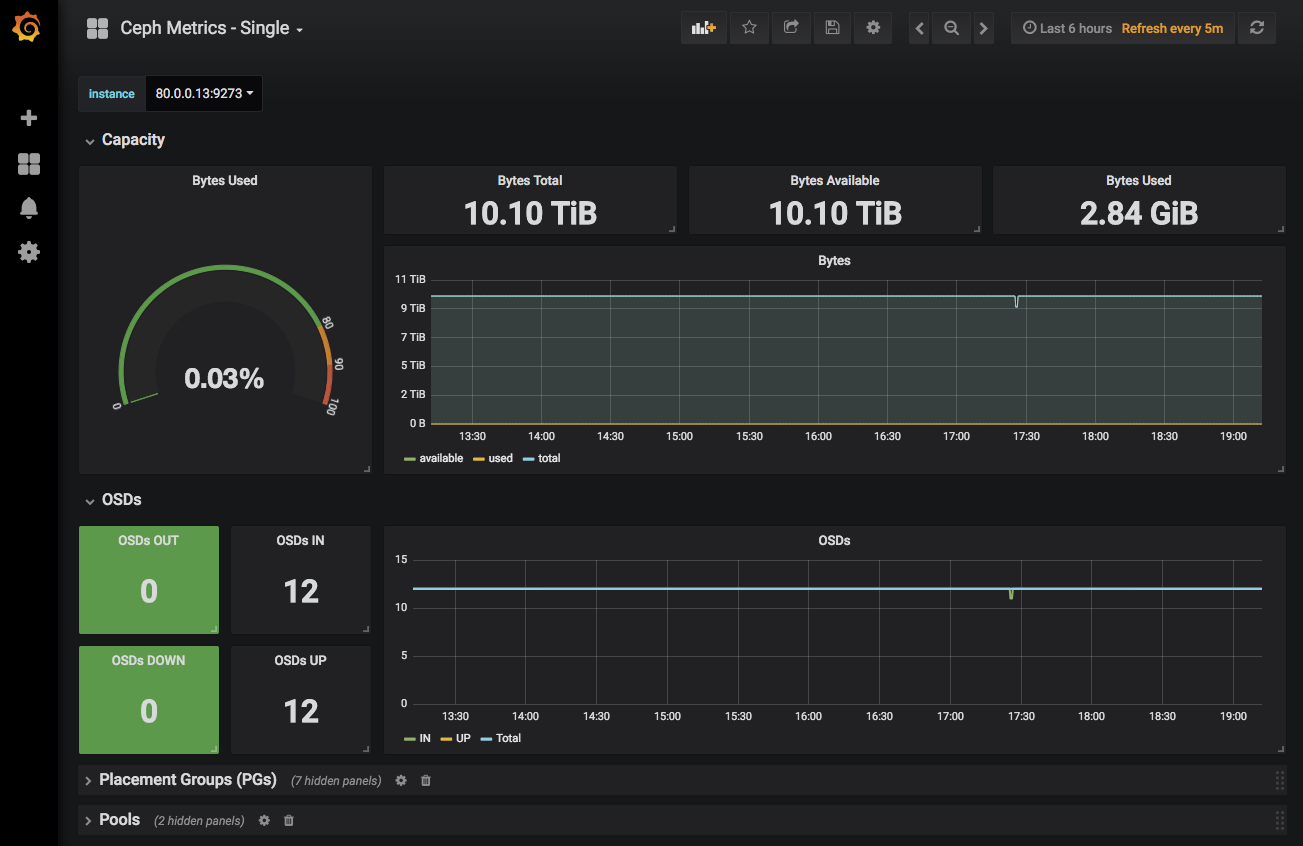Open the Configuration gear in sidebar

[x=29, y=252]
